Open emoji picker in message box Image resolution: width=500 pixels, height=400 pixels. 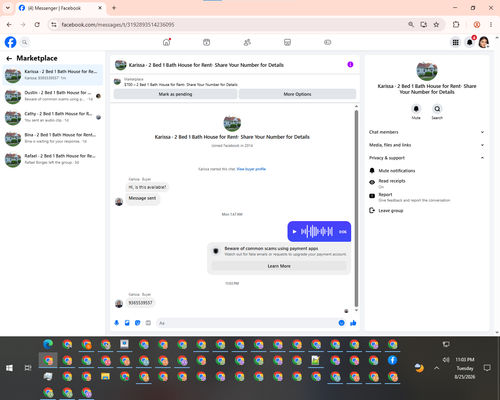click(x=341, y=323)
